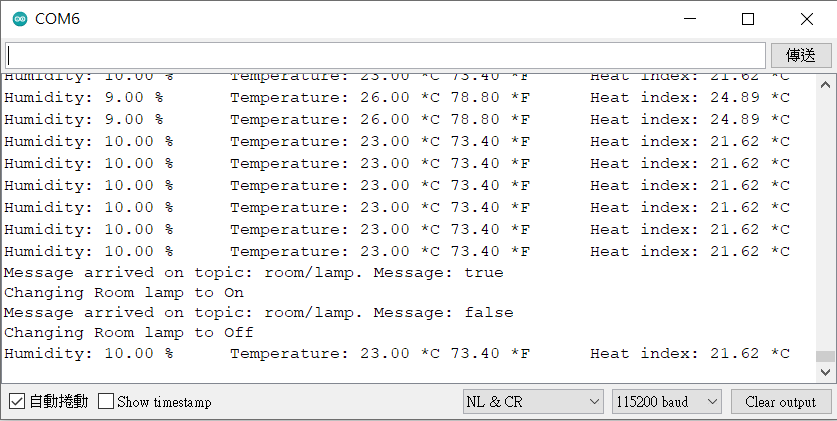Maximize the COM6 serial monitor window
The width and height of the screenshot is (837, 421).
point(748,19)
